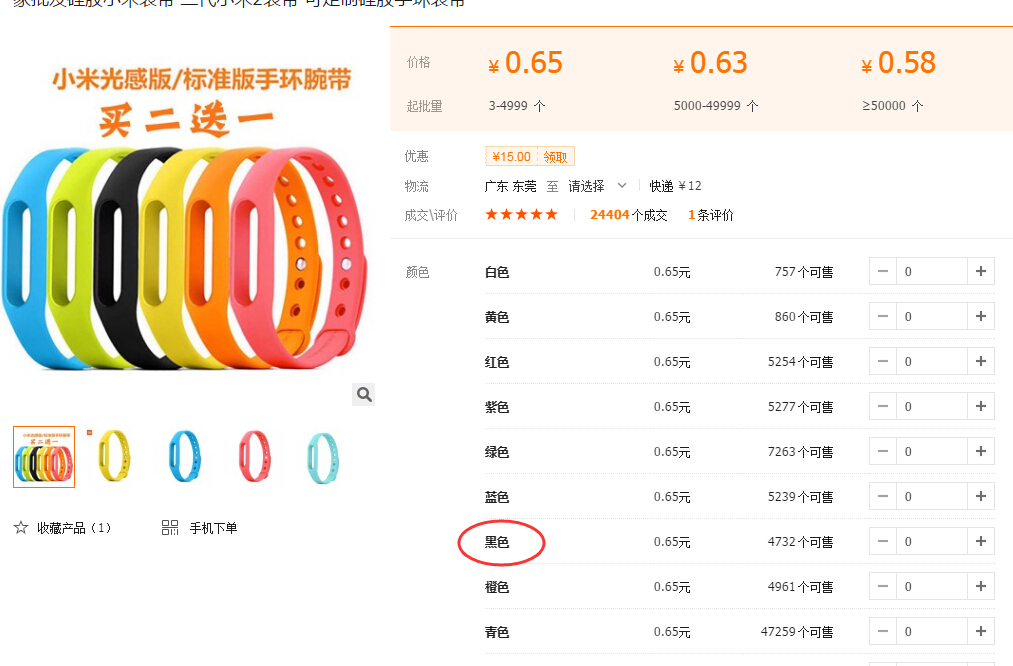Open the image magnifier search icon
Viewport: 1013px width, 666px height.
coord(364,394)
